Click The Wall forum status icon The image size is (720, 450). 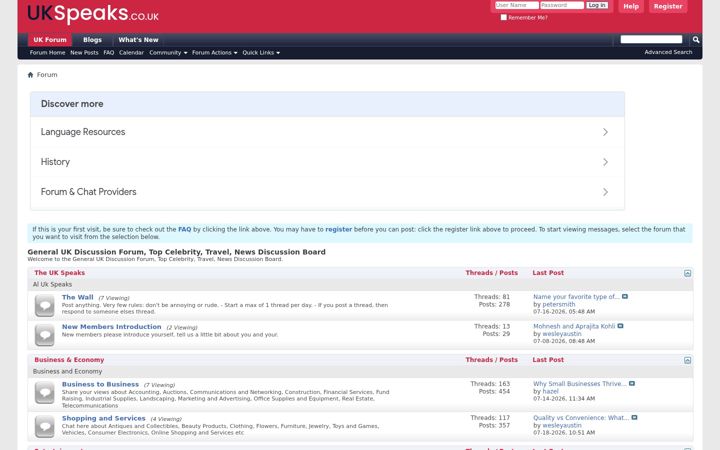click(x=45, y=306)
